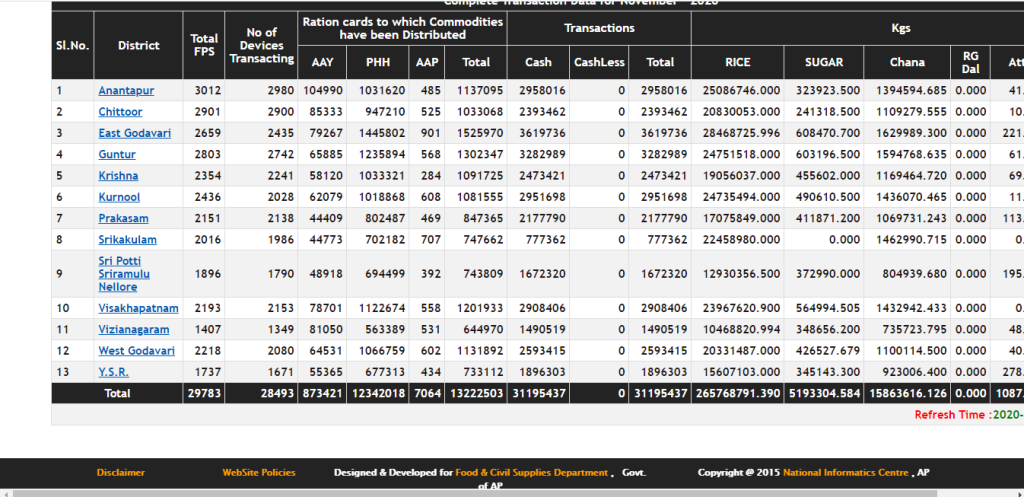Screen dimensions: 1024x497
Task: Open the Krishna district details
Action: pyautogui.click(x=118, y=176)
